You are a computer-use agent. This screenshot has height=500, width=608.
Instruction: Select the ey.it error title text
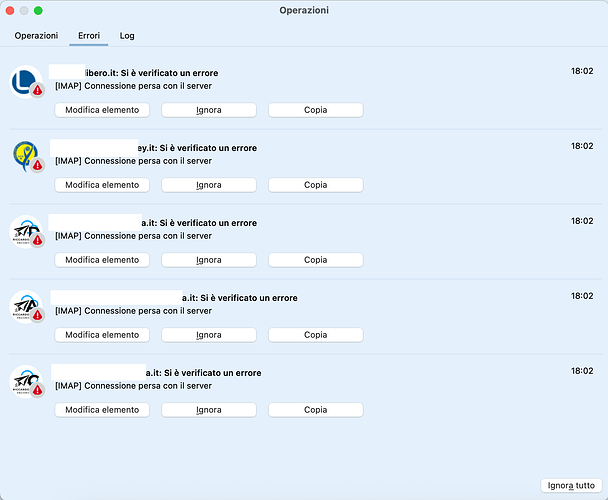197,148
